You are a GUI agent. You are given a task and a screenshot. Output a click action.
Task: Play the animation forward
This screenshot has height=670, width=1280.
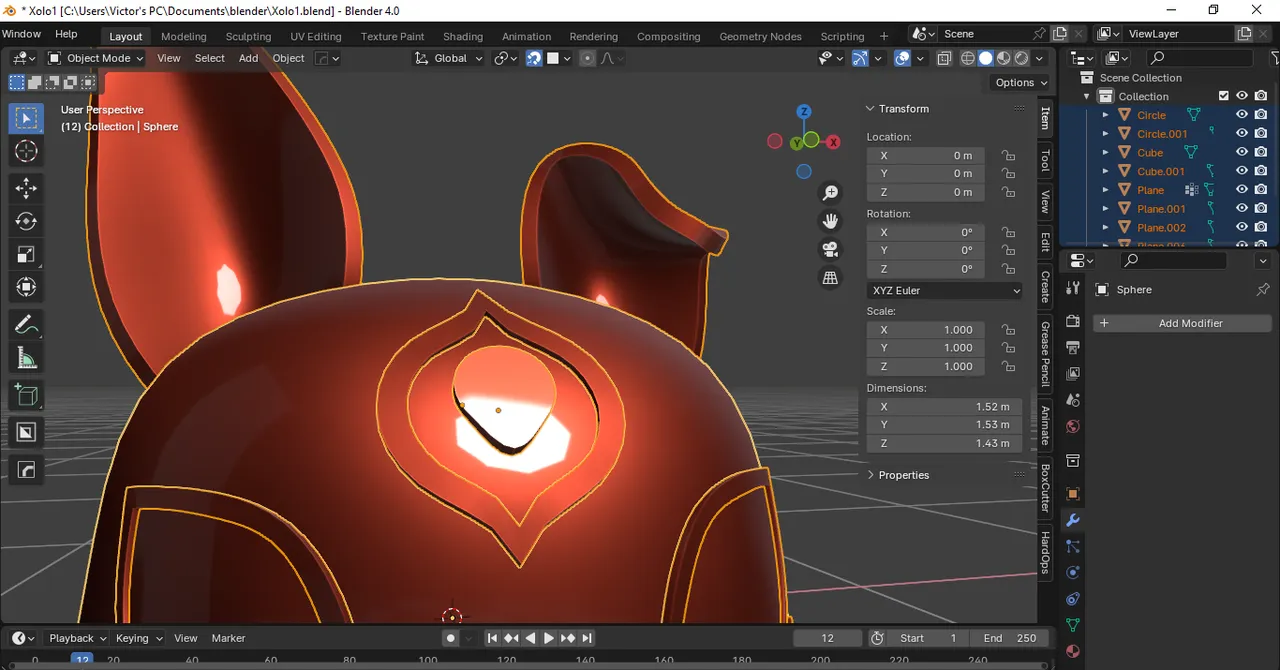tap(549, 638)
